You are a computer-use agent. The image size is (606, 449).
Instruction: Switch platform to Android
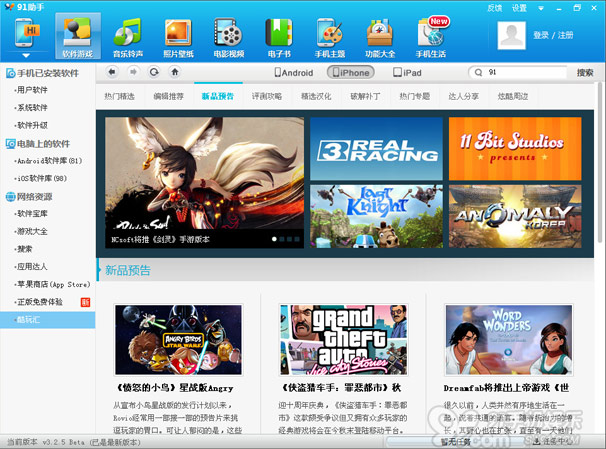[x=295, y=73]
